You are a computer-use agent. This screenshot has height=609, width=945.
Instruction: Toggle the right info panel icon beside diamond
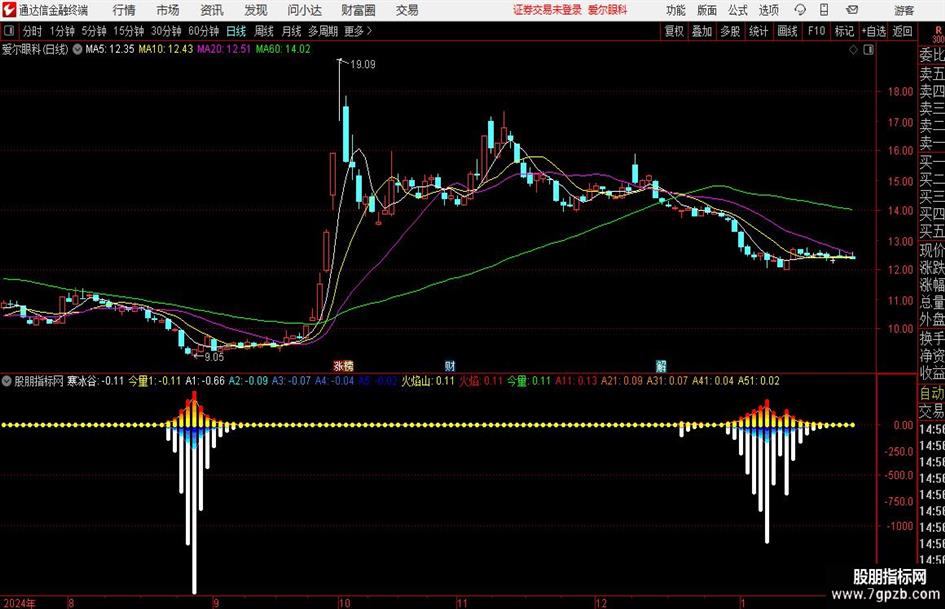pyautogui.click(x=868, y=50)
